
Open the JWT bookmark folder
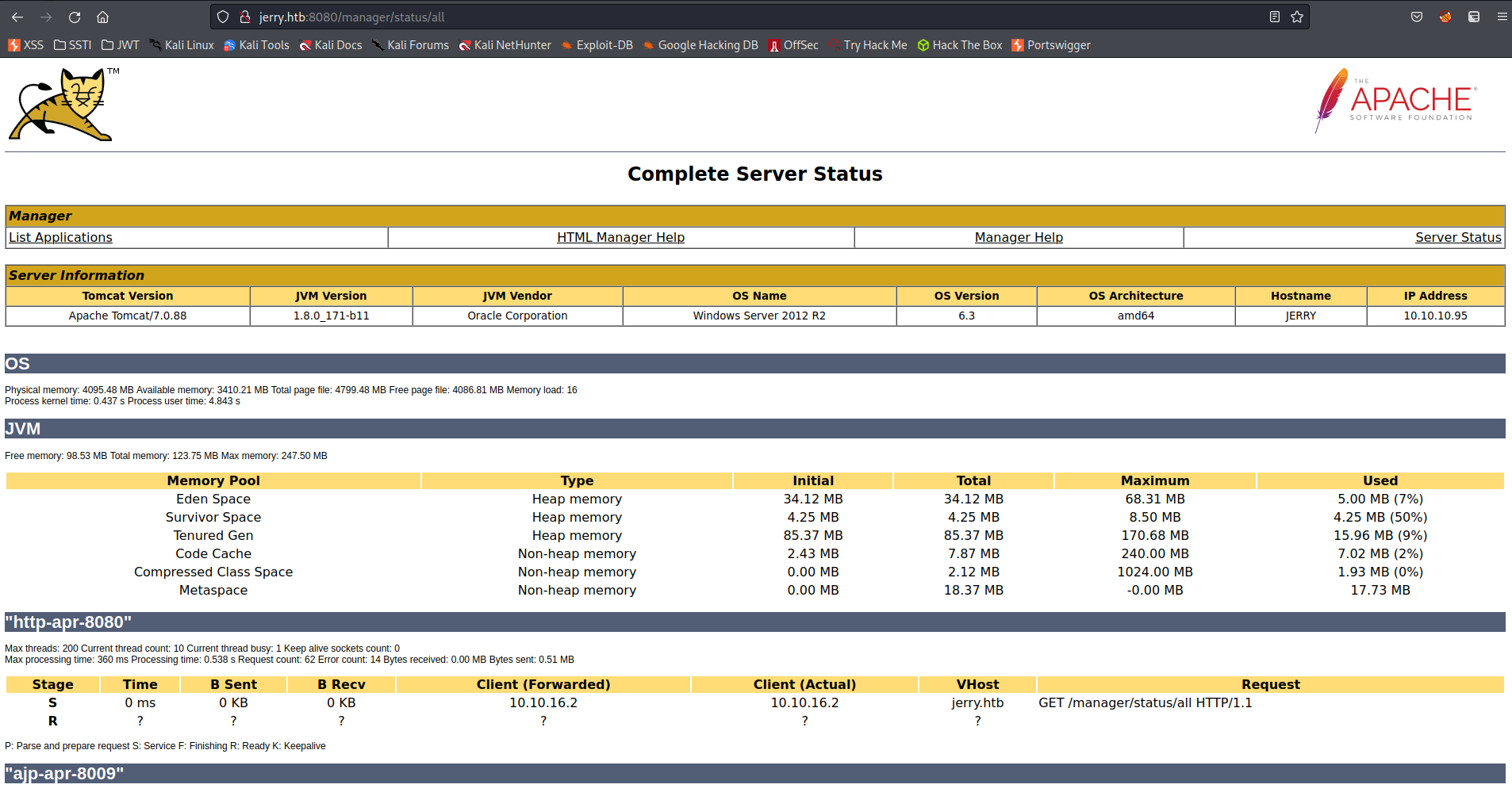click(x=121, y=45)
